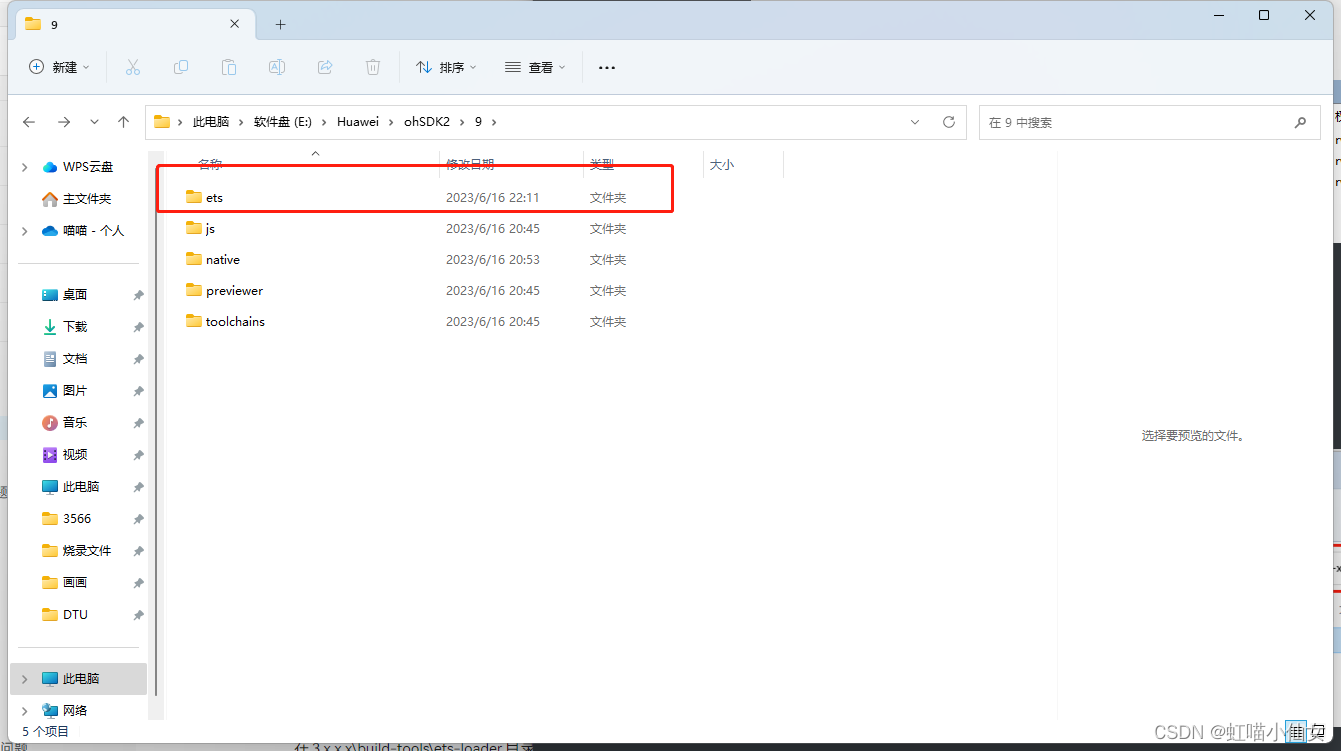Select the tab titled 9

[x=135, y=24]
